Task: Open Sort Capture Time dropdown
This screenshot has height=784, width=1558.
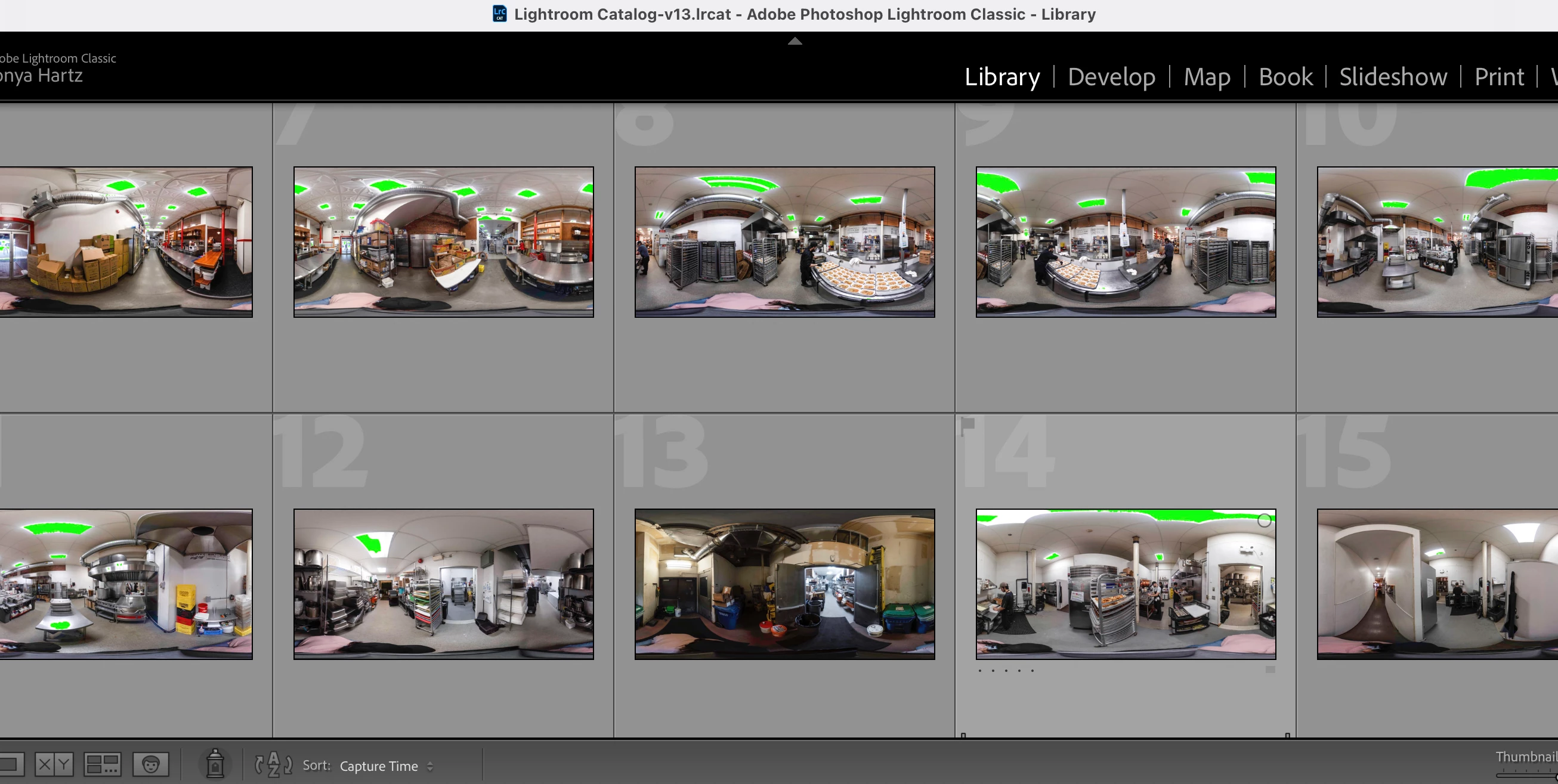Action: 379,766
